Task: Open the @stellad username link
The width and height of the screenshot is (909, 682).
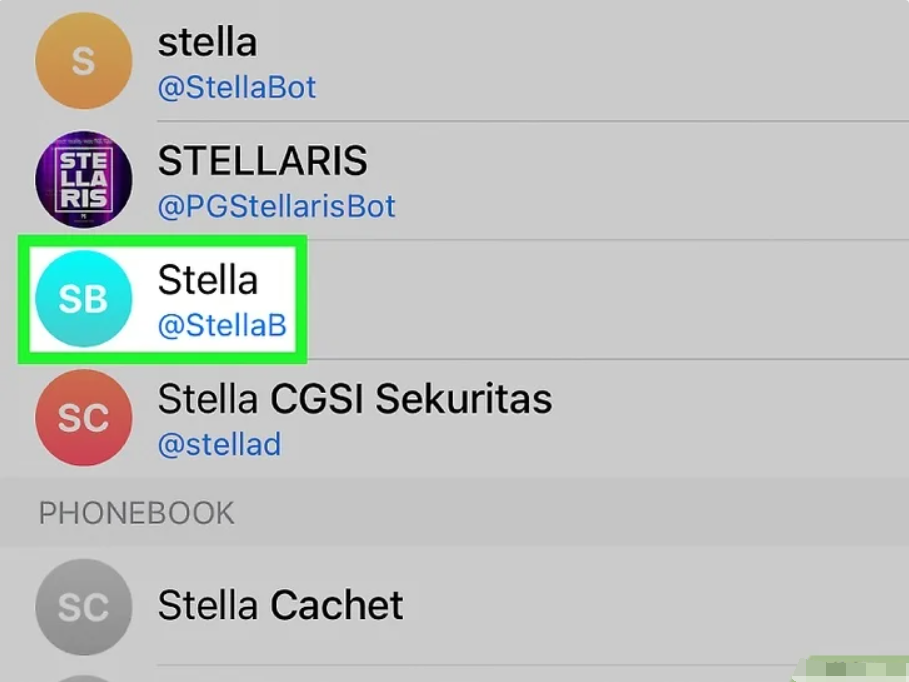Action: 219,443
